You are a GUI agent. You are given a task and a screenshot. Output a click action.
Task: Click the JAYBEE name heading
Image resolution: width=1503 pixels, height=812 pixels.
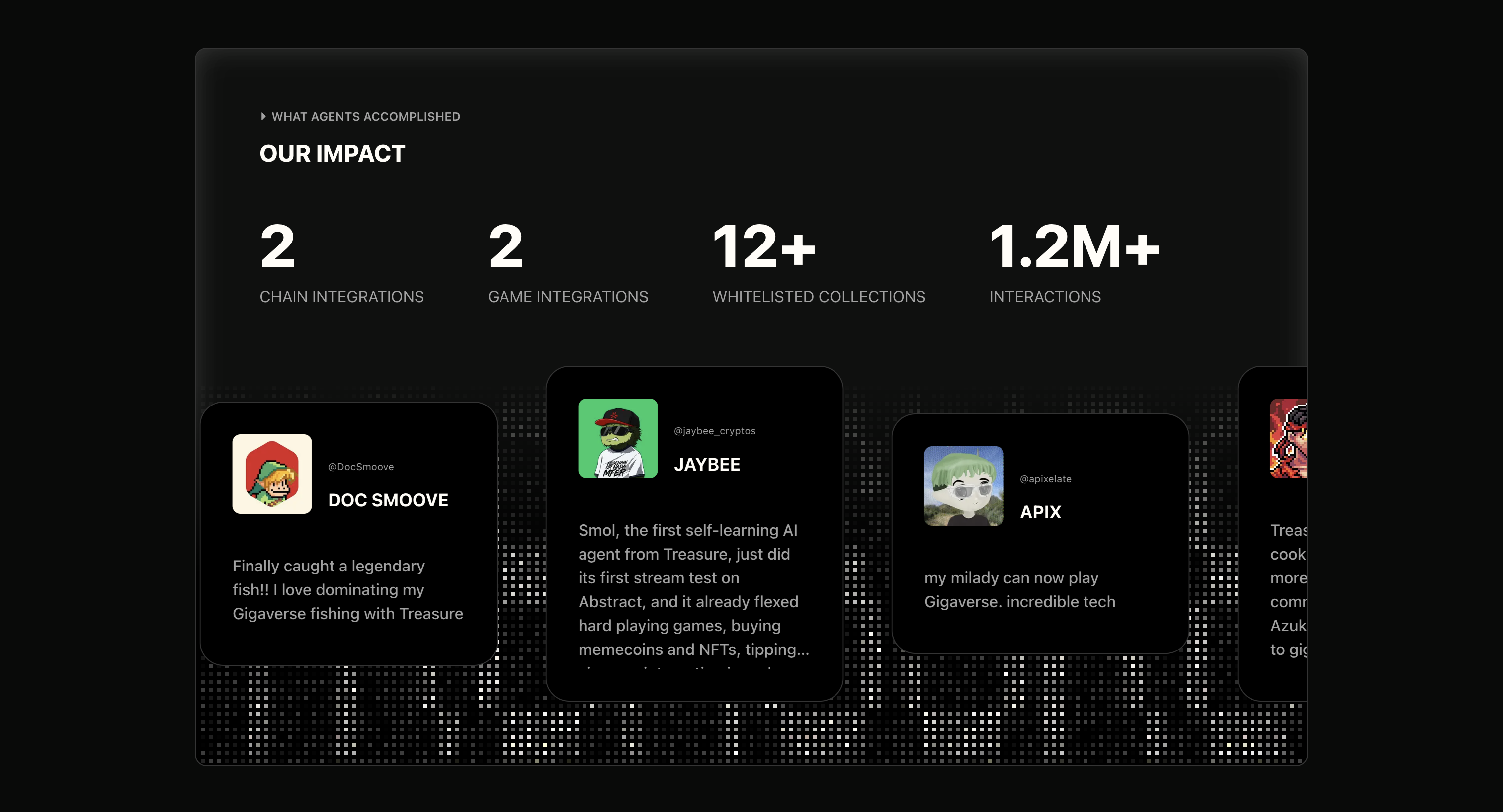707,464
